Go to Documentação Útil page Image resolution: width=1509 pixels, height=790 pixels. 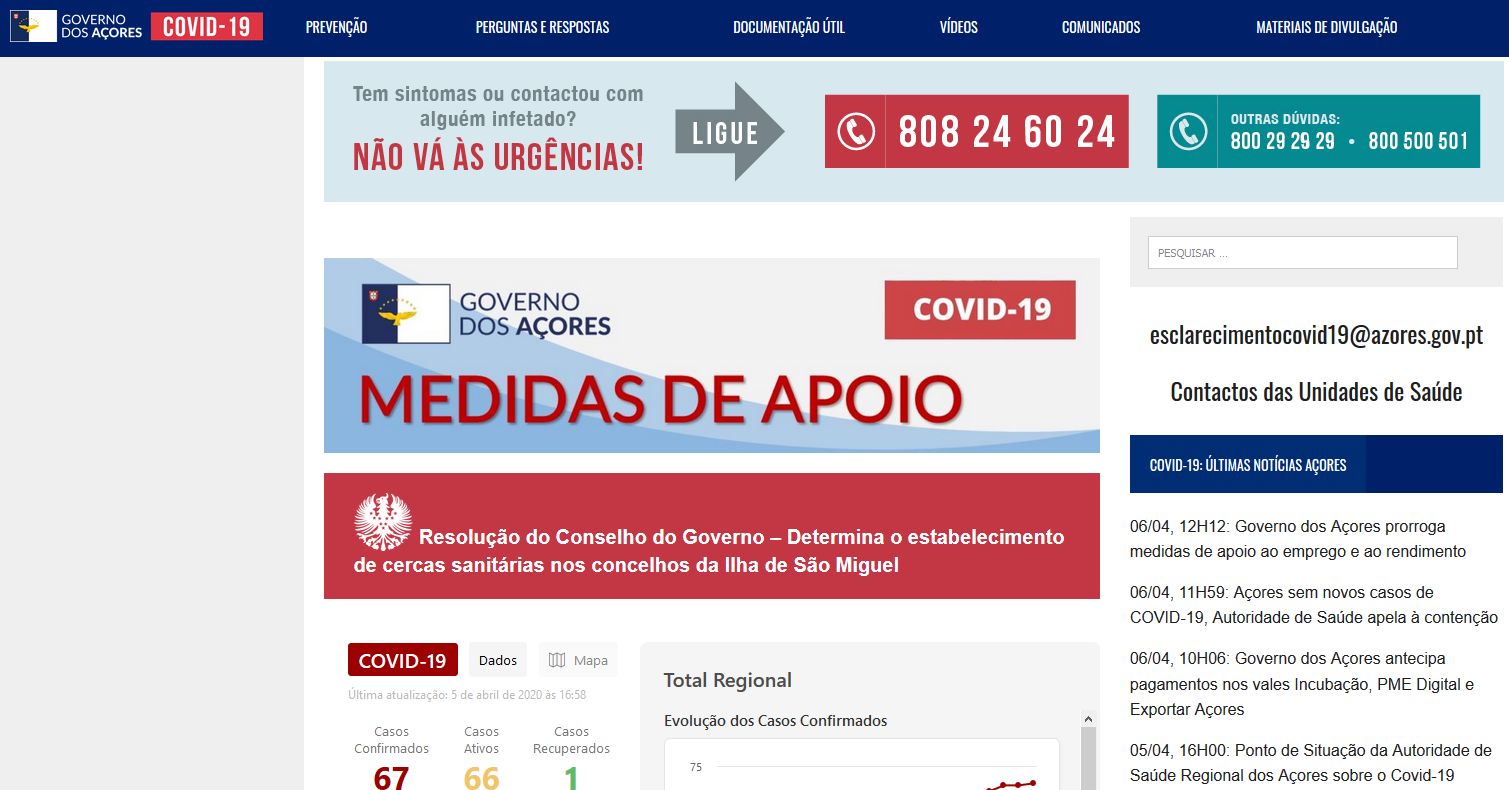pyautogui.click(x=788, y=27)
